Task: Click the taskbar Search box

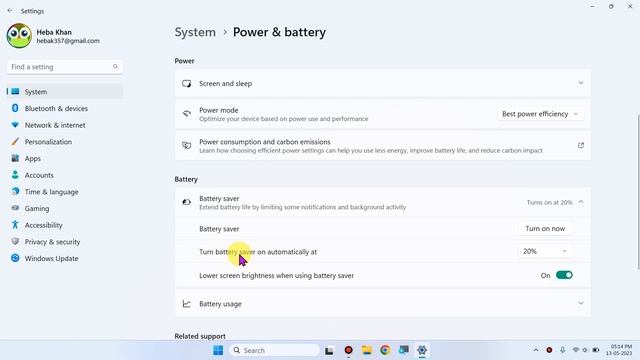Action: [274, 350]
